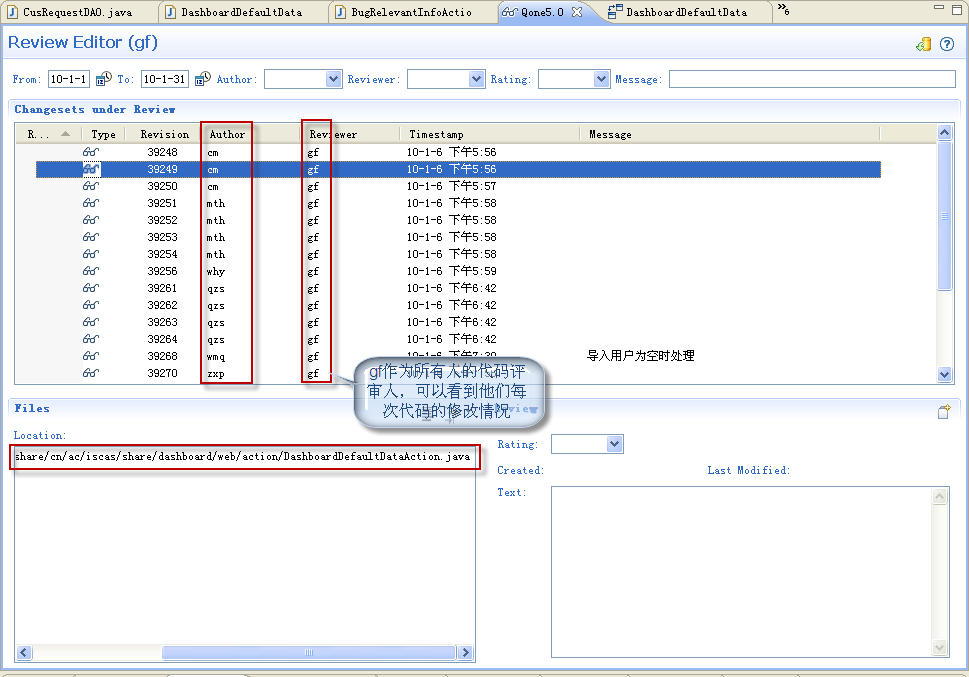Click the glasses icon for revision 39253

point(91,237)
